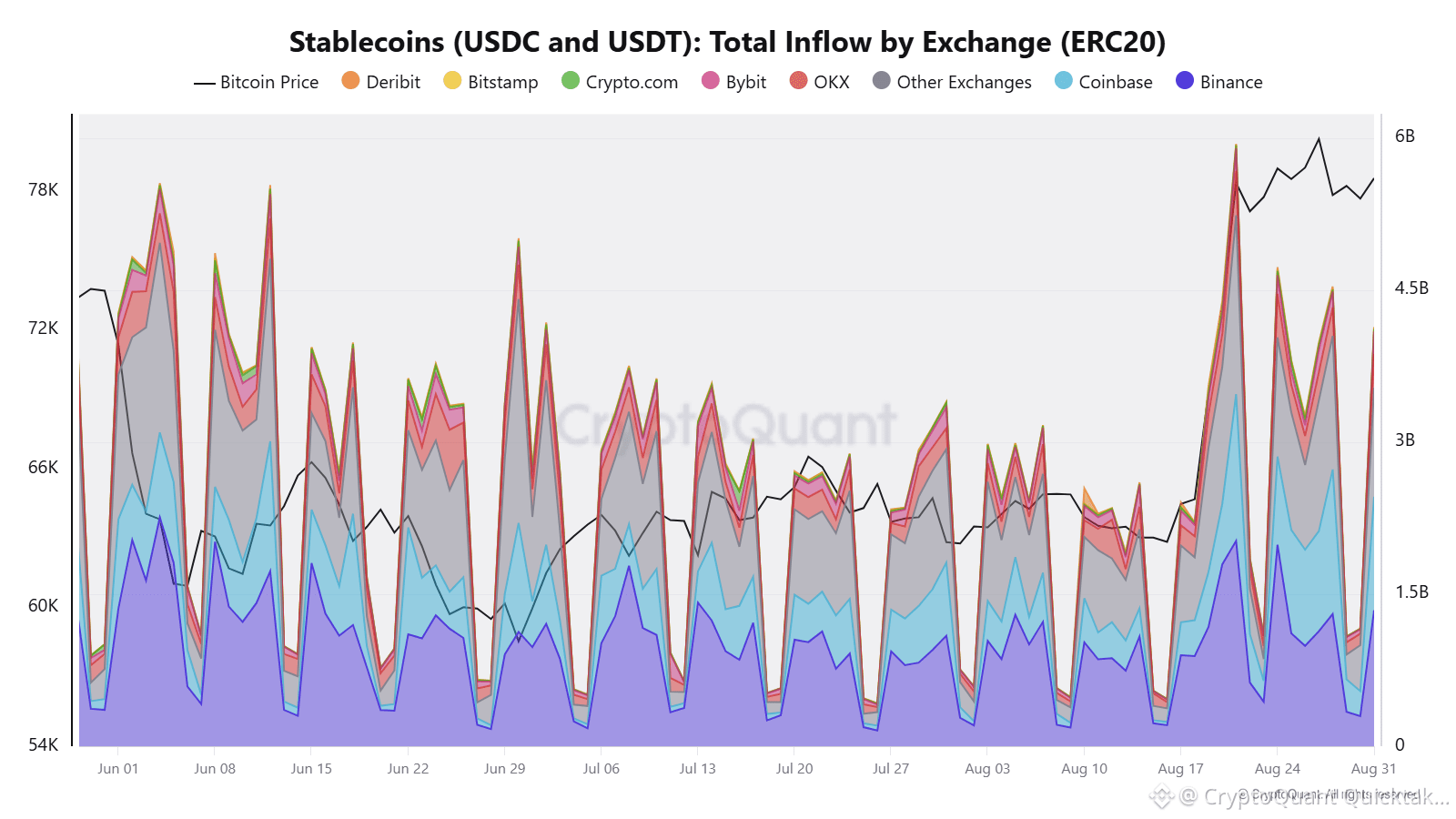Screen dimensions: 1456x819
Task: Click the CryptoQuant watermark logo icon
Action: (x=1161, y=797)
